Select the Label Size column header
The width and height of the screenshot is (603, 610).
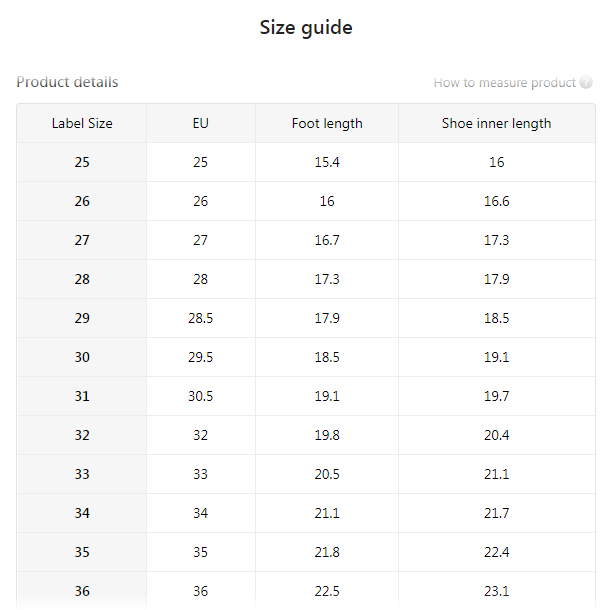pos(82,123)
